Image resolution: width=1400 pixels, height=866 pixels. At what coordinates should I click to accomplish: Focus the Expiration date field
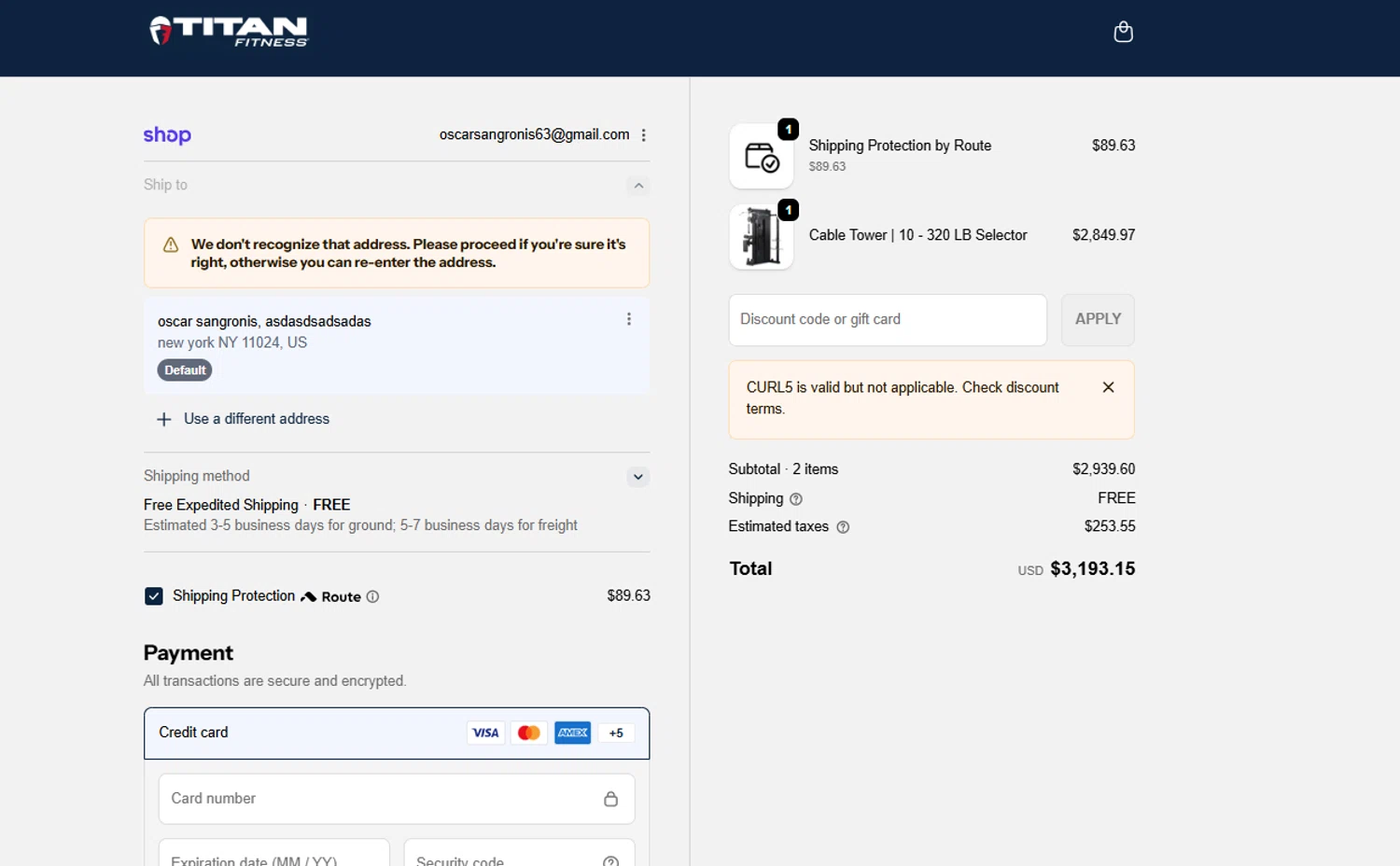click(274, 852)
